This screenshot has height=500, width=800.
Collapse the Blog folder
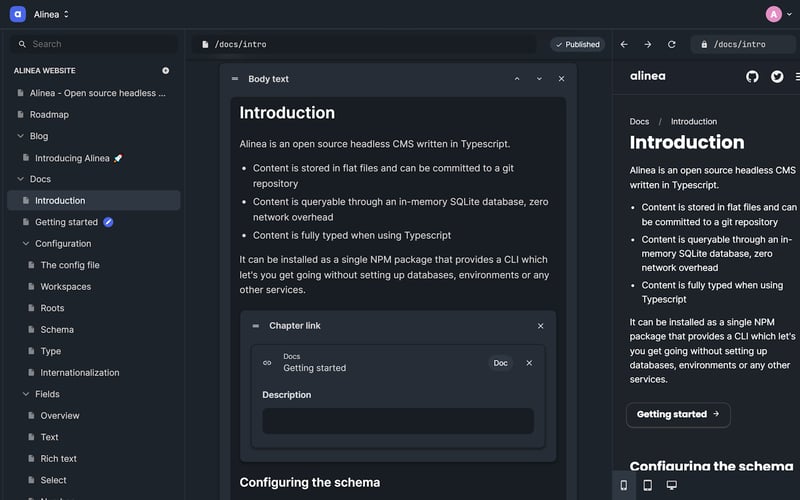20,136
